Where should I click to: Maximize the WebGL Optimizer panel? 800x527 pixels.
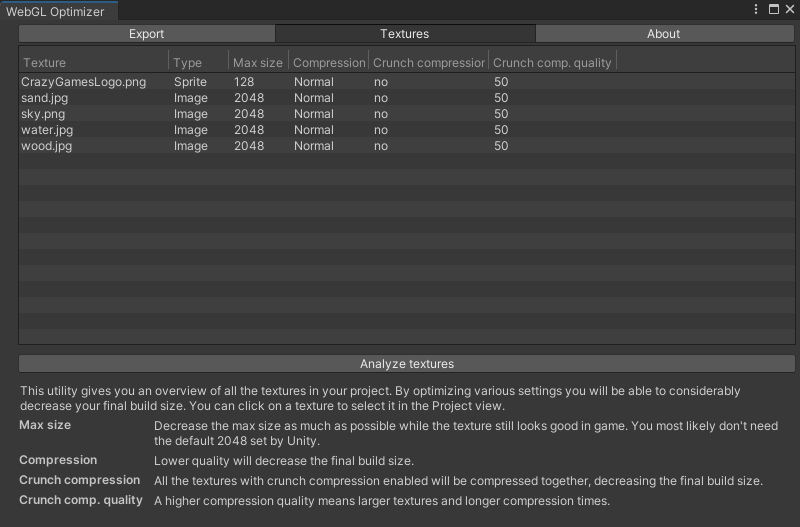coord(773,9)
